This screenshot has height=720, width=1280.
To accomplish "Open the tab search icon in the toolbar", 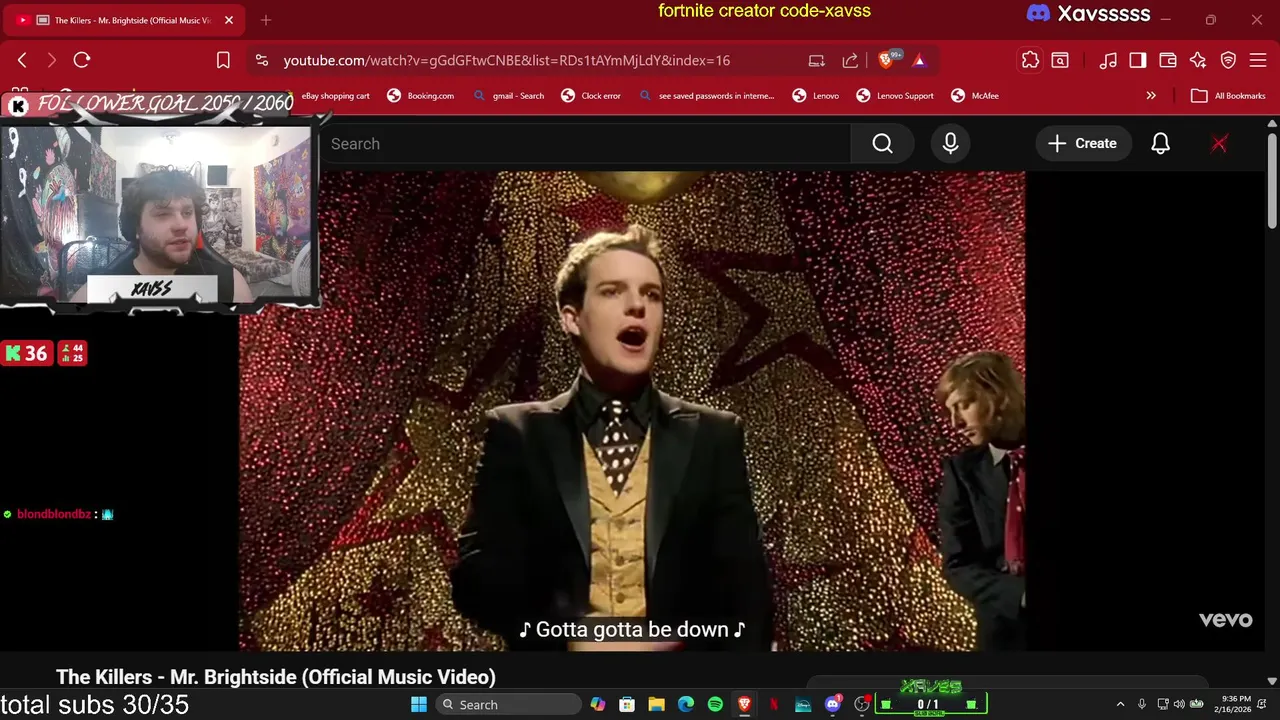I will 1060,60.
